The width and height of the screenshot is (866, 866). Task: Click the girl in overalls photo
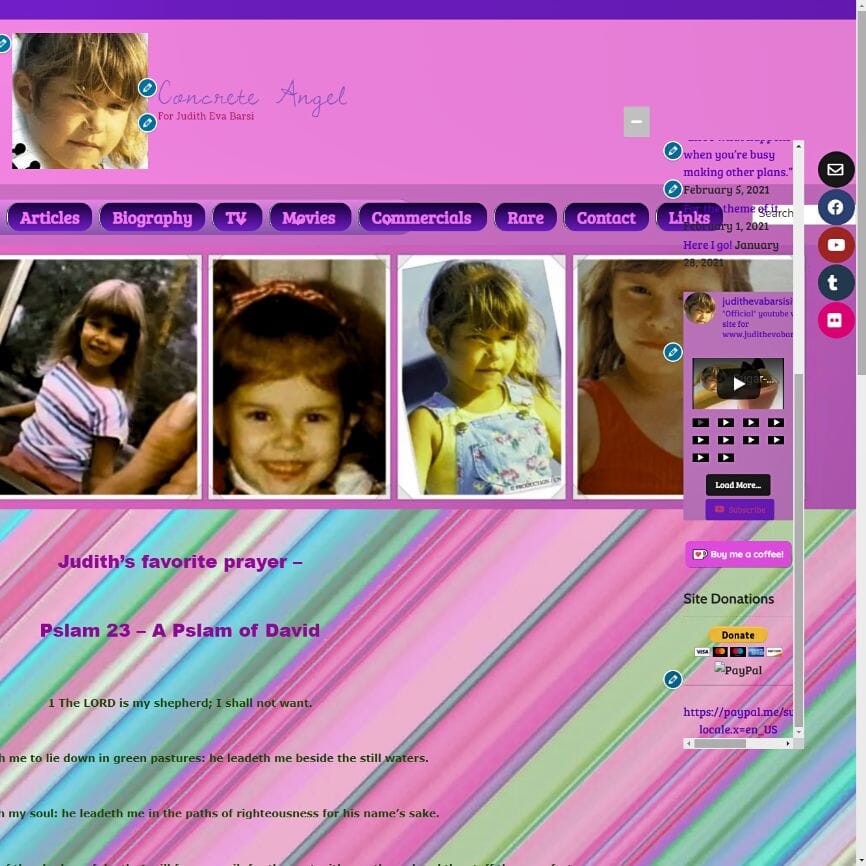481,376
